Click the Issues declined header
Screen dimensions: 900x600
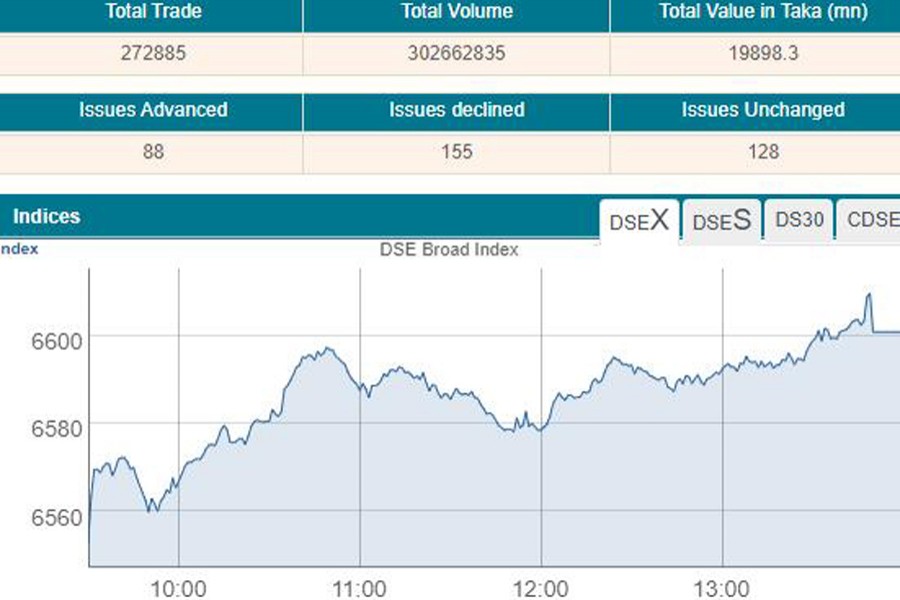coord(456,110)
